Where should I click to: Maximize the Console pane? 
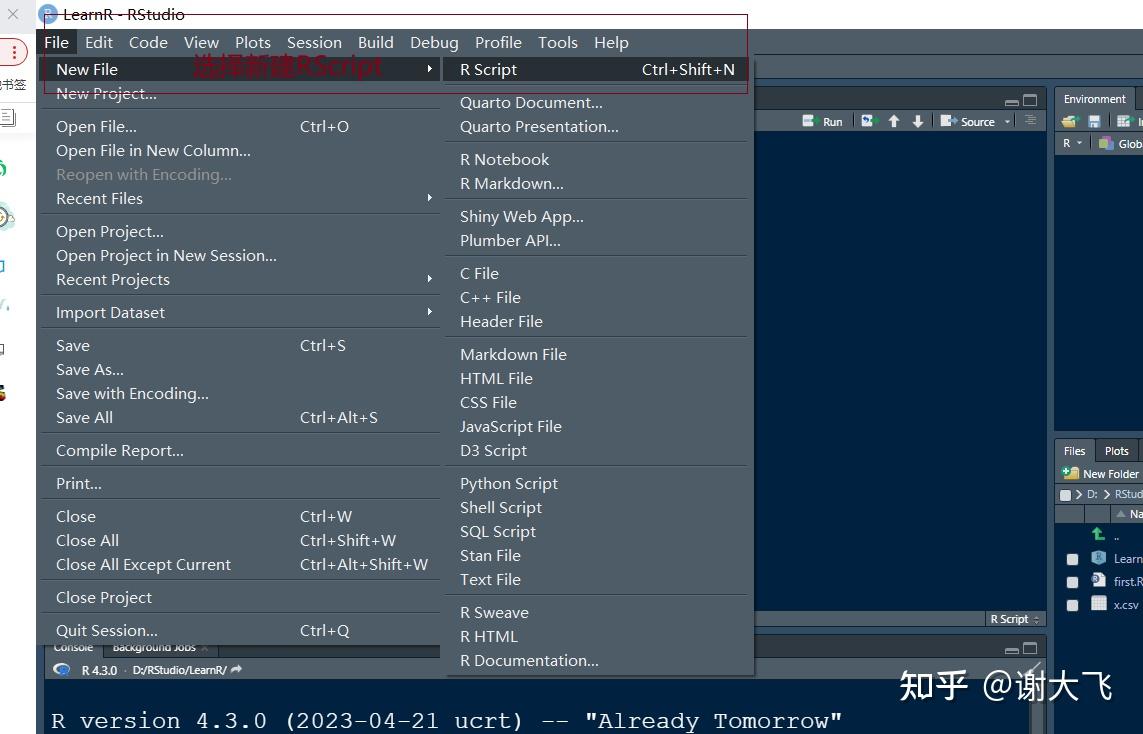tap(1030, 648)
